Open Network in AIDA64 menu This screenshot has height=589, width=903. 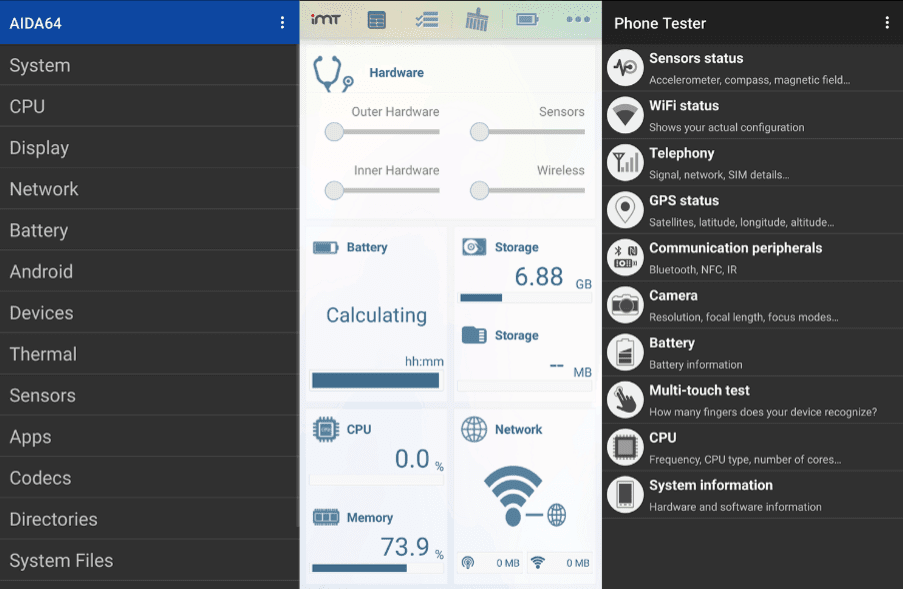[x=149, y=189]
